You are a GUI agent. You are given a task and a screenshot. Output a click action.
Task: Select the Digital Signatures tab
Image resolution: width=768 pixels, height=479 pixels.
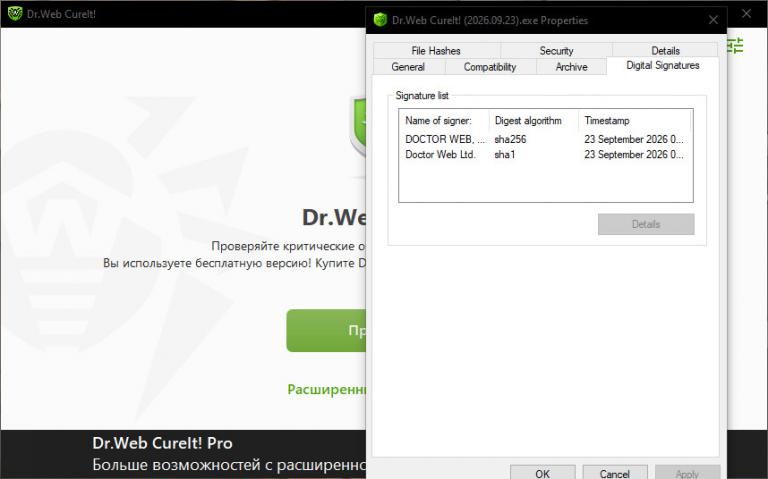[663, 65]
